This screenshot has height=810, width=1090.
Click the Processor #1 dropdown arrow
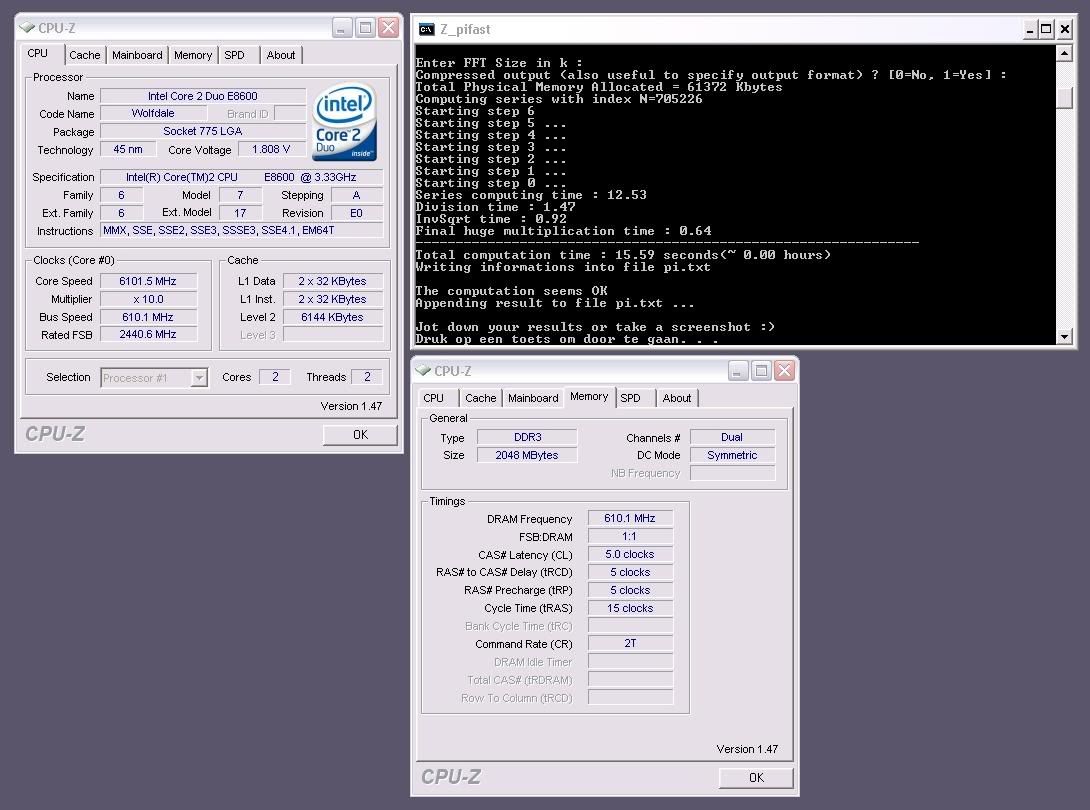tap(200, 378)
